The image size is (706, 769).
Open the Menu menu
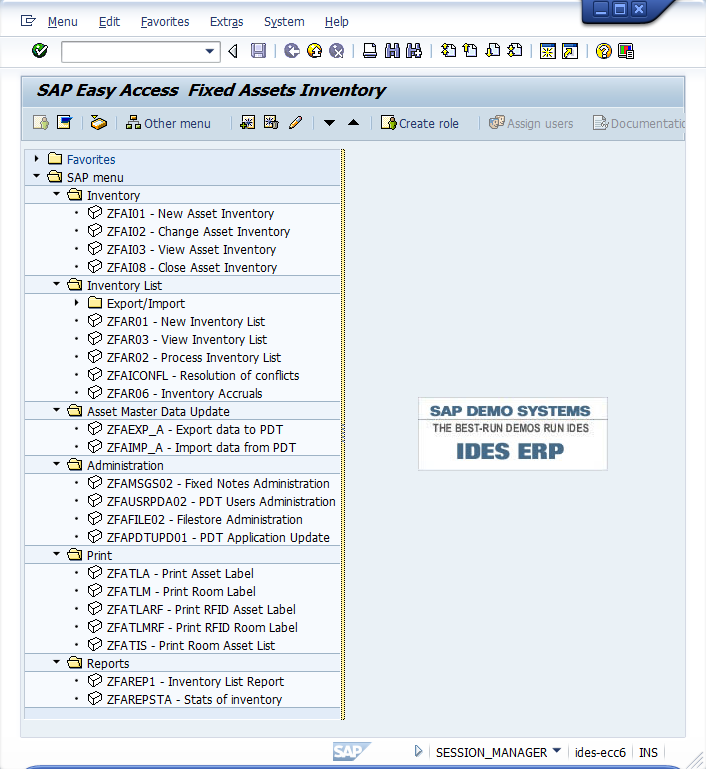tap(63, 22)
